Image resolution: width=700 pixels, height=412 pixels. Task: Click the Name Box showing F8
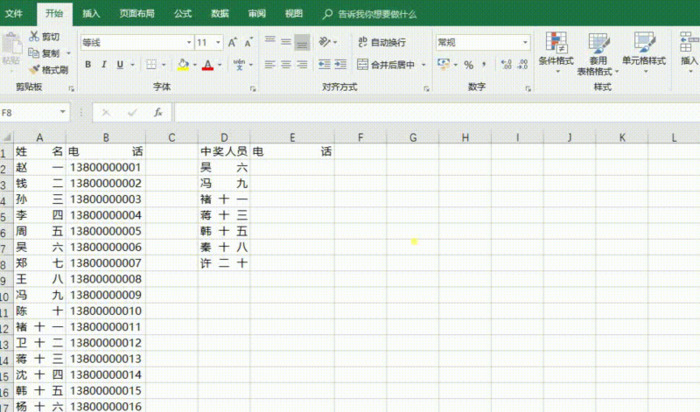click(29, 112)
